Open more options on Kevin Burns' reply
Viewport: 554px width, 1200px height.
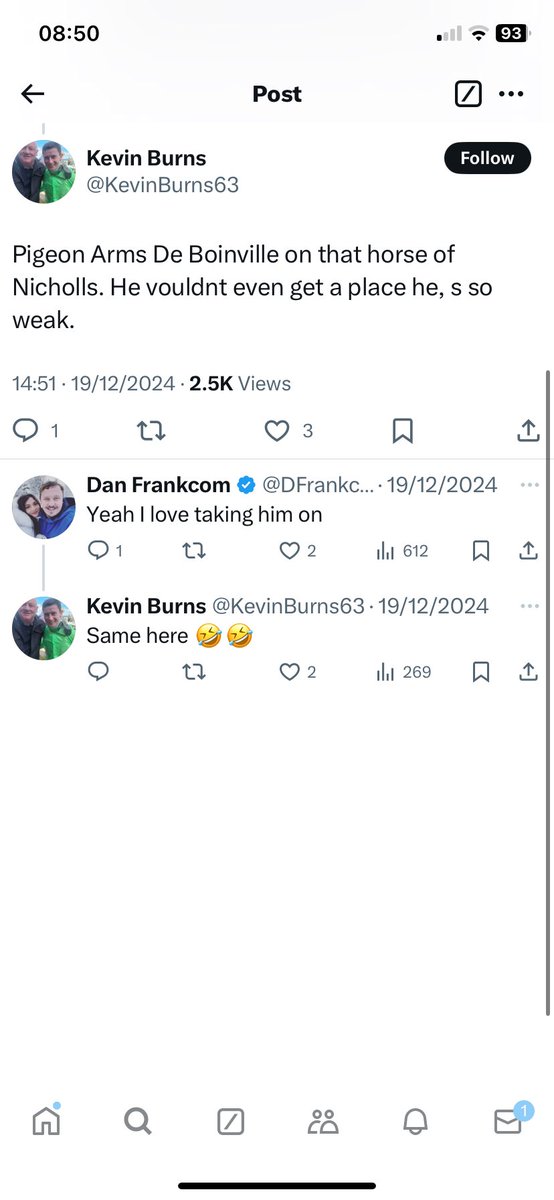pos(529,606)
